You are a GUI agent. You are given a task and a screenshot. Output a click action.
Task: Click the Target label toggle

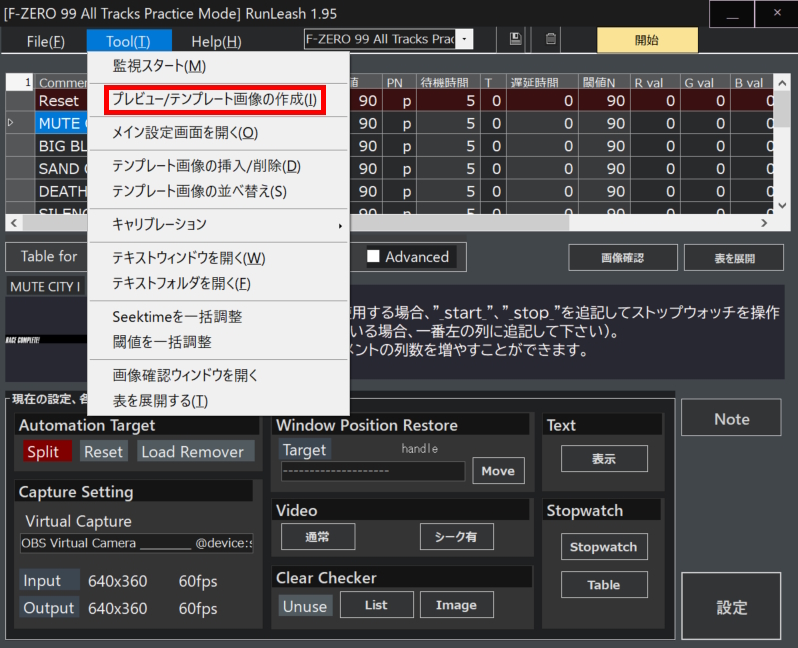(304, 450)
